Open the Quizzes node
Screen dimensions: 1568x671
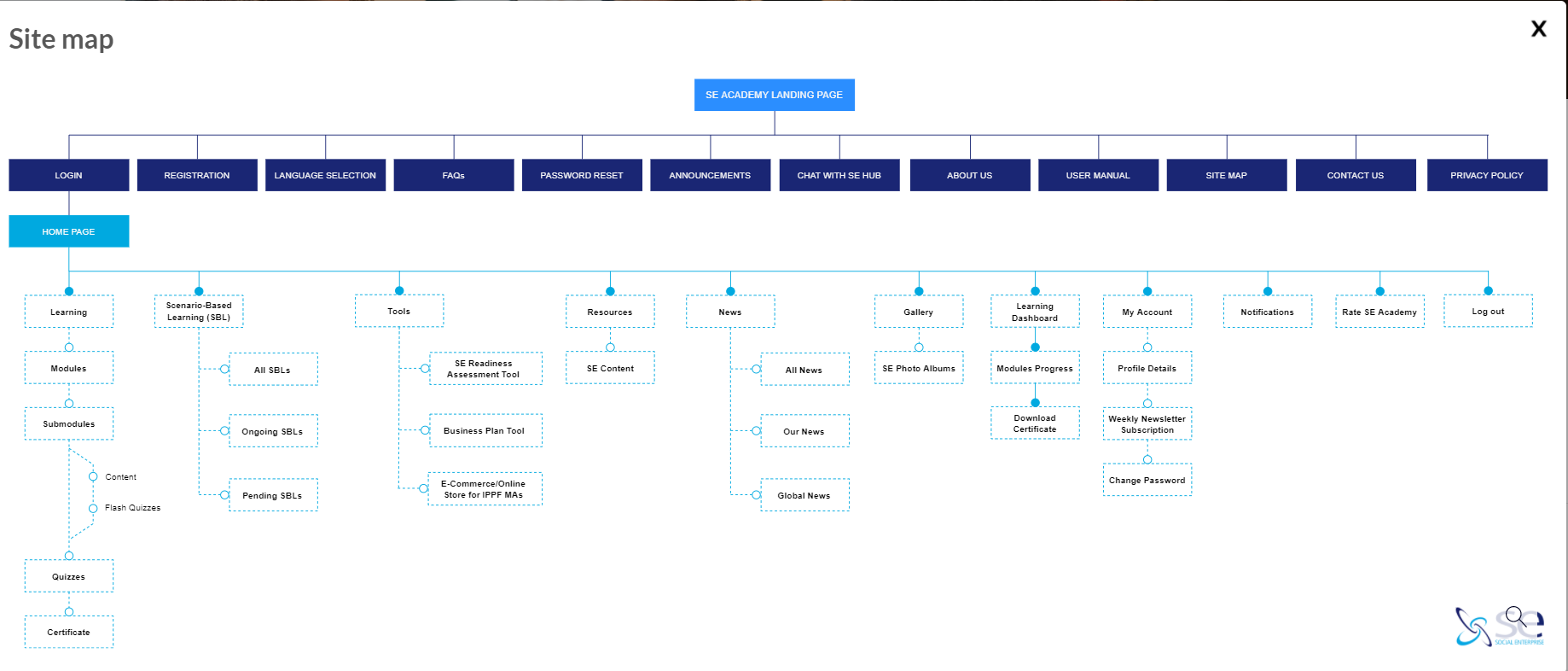pos(69,576)
